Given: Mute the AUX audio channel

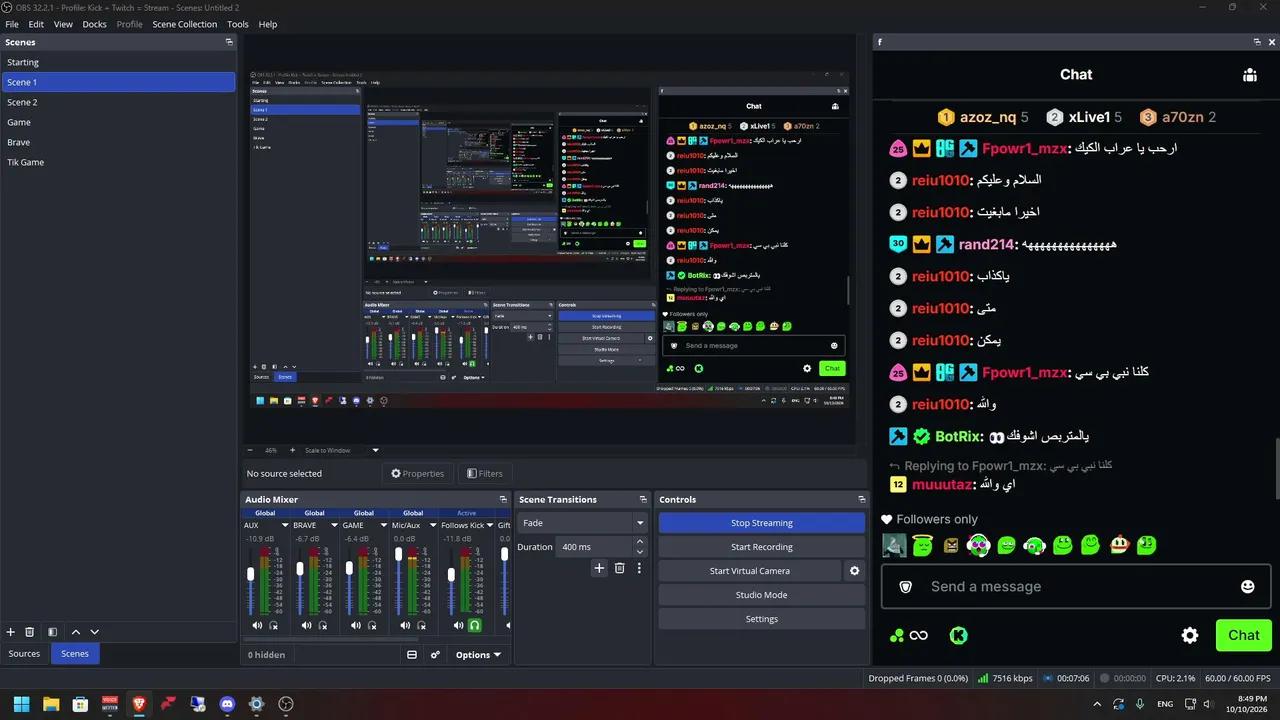Looking at the screenshot, I should (257, 625).
